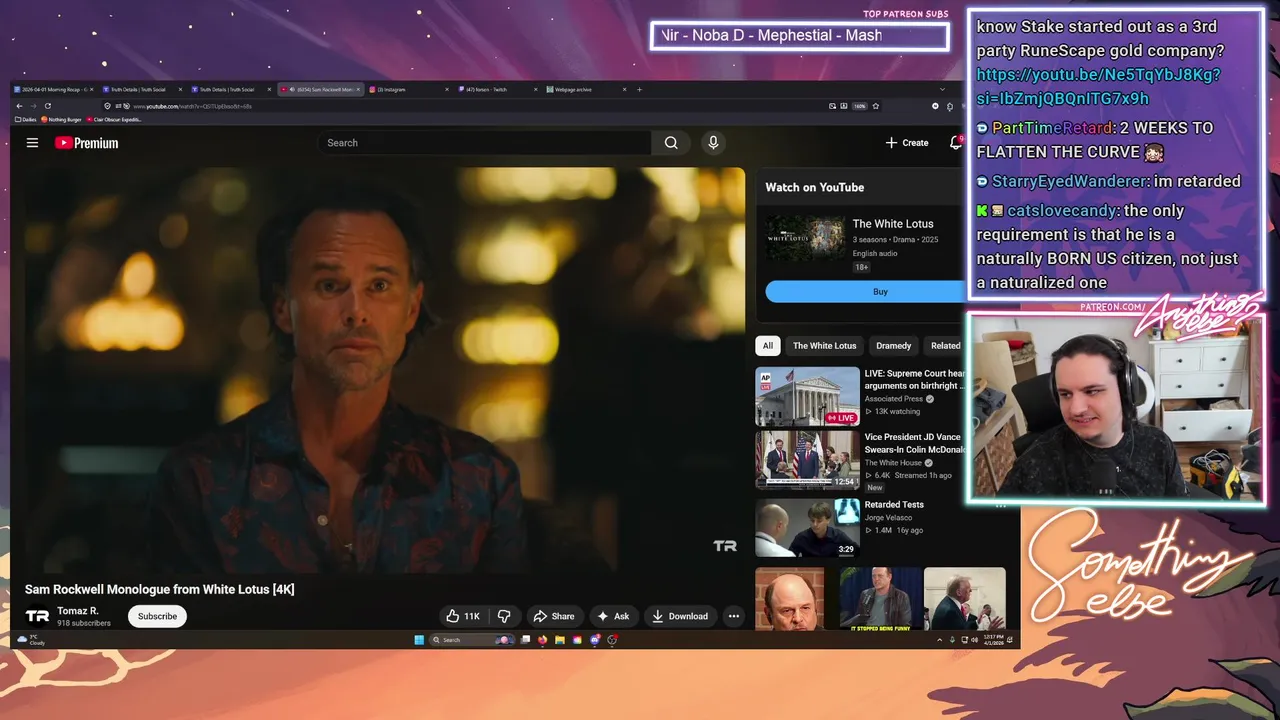This screenshot has width=1280, height=720.
Task: Open the Create upload menu
Action: click(907, 143)
